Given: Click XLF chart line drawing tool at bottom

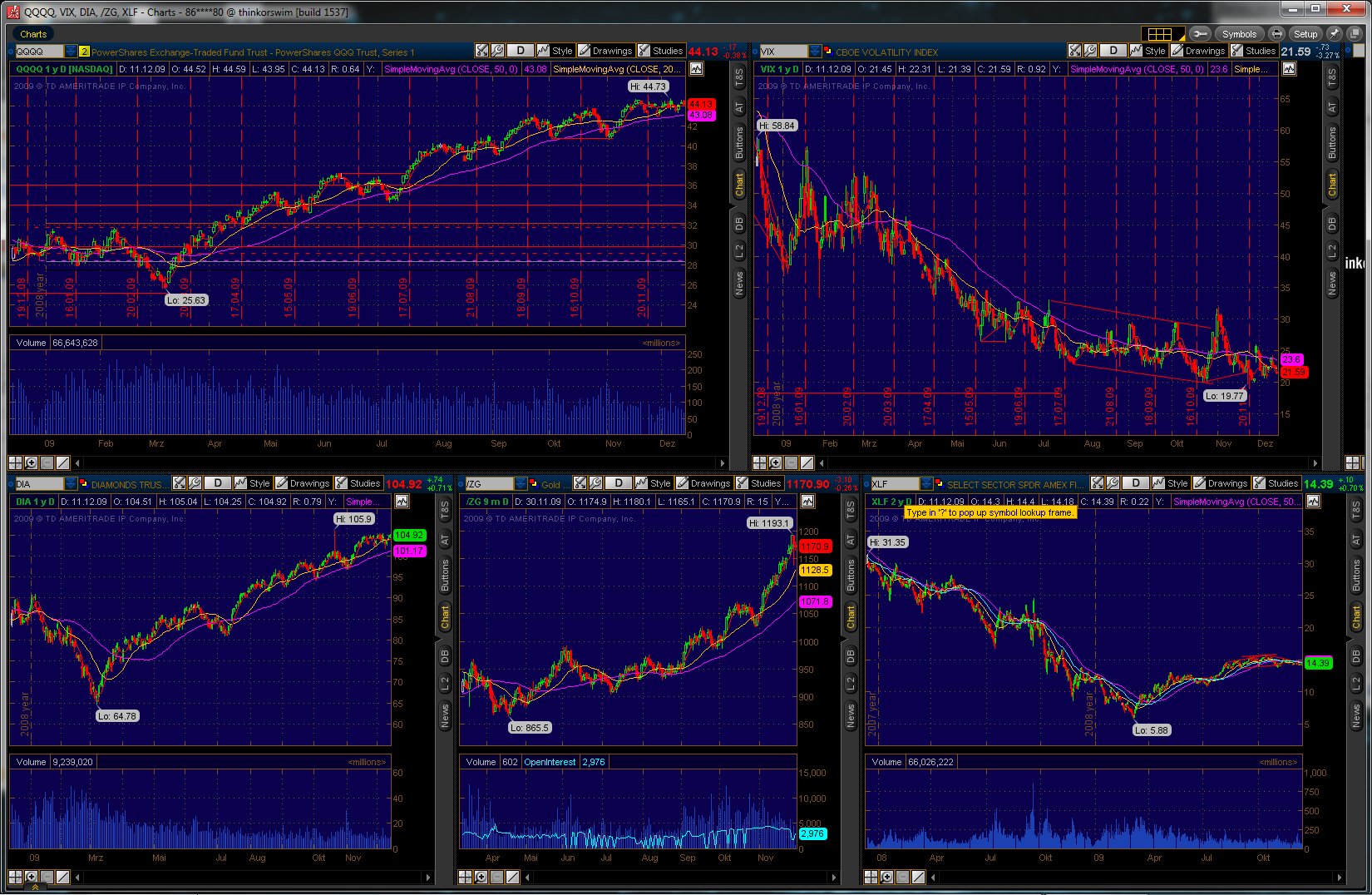Looking at the screenshot, I should [919, 877].
